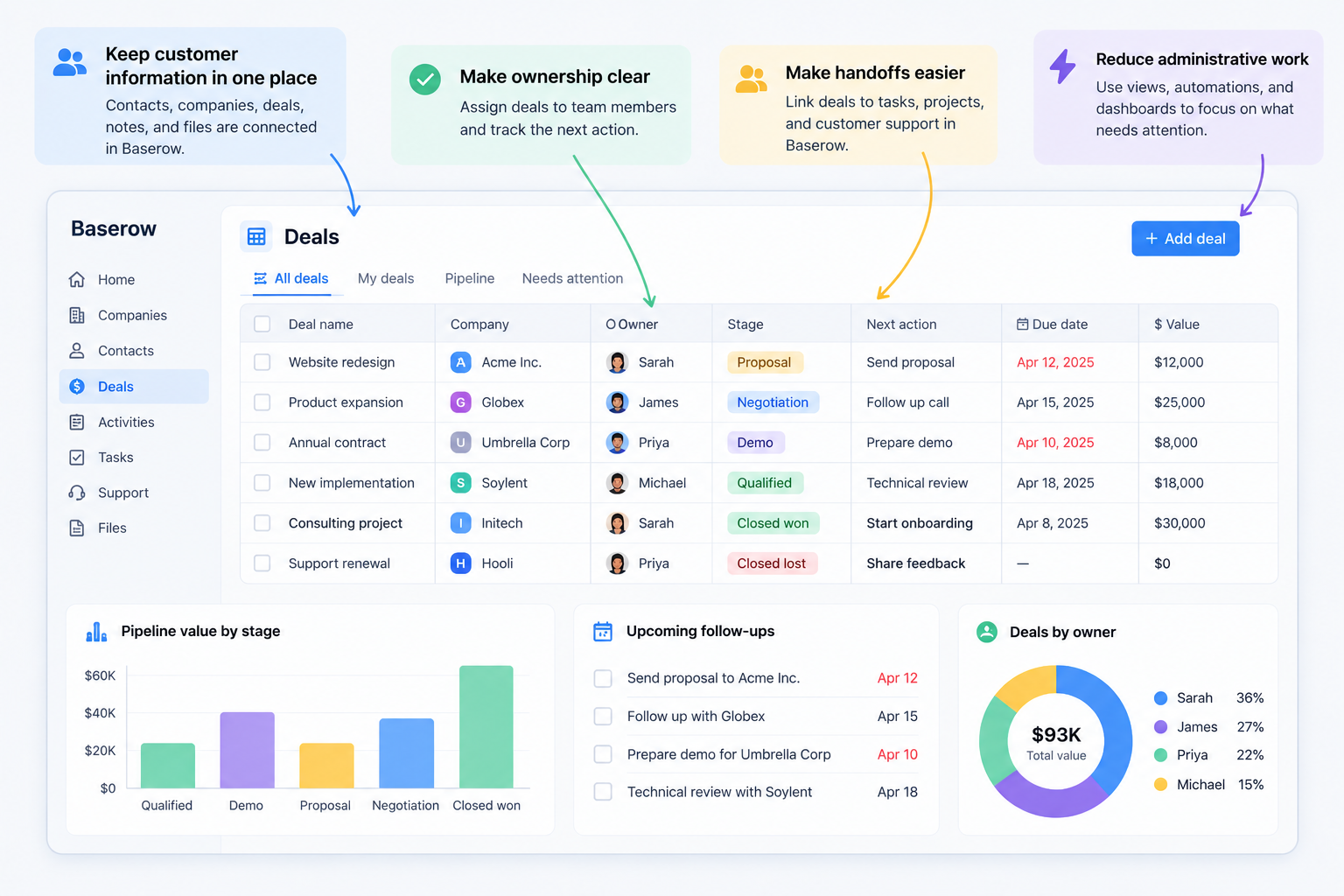
Task: Click the Closed won bar in chart
Action: coord(486,727)
